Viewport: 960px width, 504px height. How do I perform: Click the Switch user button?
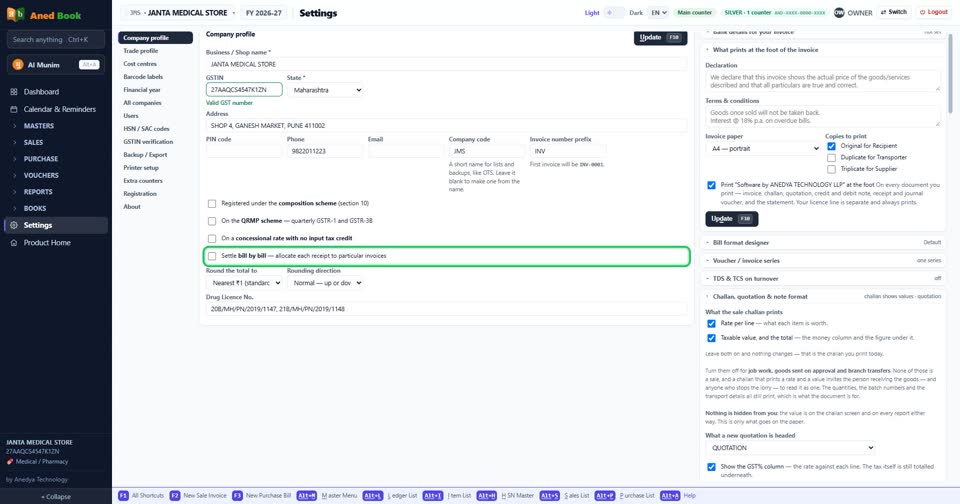(x=893, y=12)
